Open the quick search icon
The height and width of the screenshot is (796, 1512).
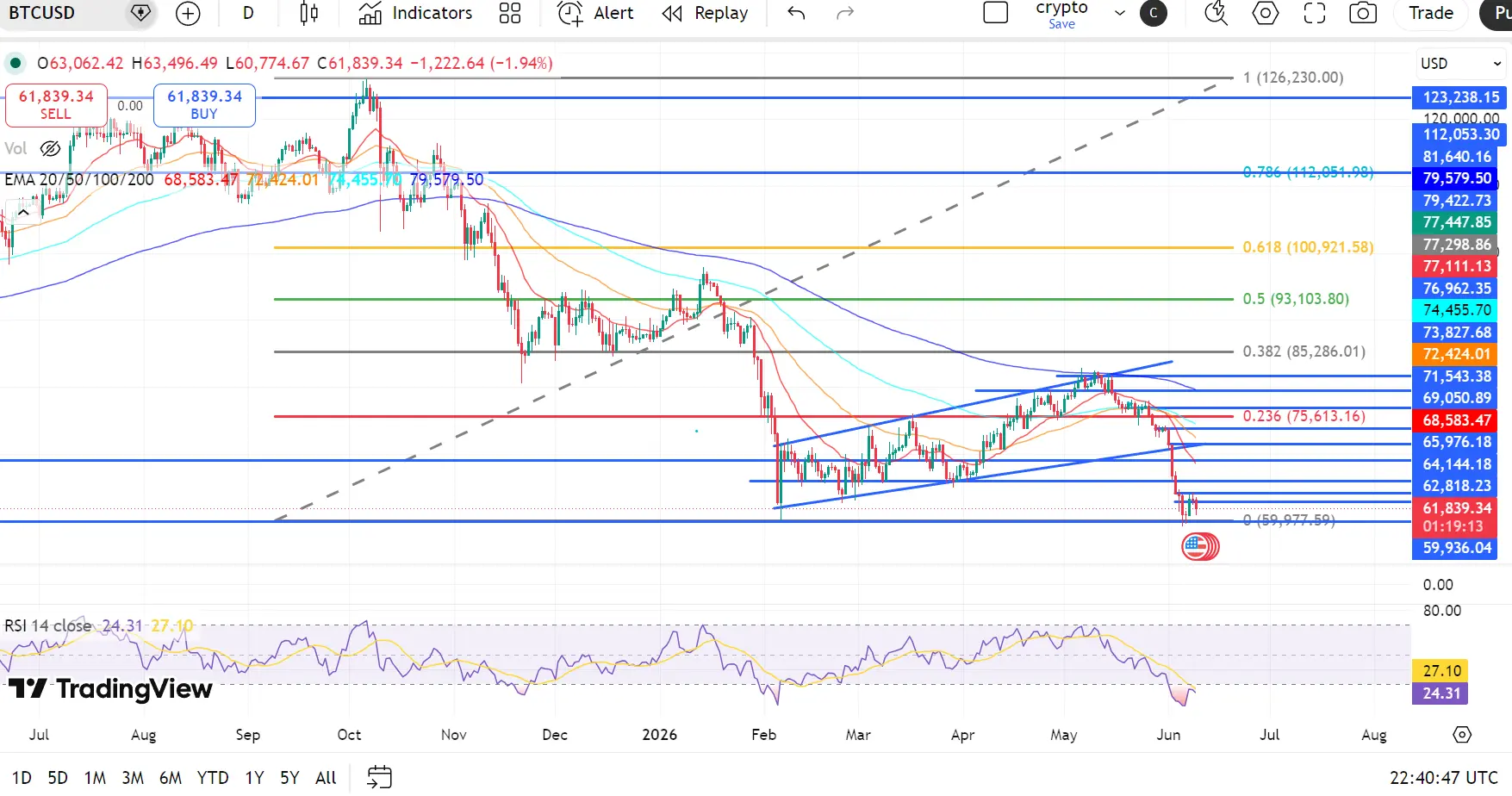point(1216,13)
